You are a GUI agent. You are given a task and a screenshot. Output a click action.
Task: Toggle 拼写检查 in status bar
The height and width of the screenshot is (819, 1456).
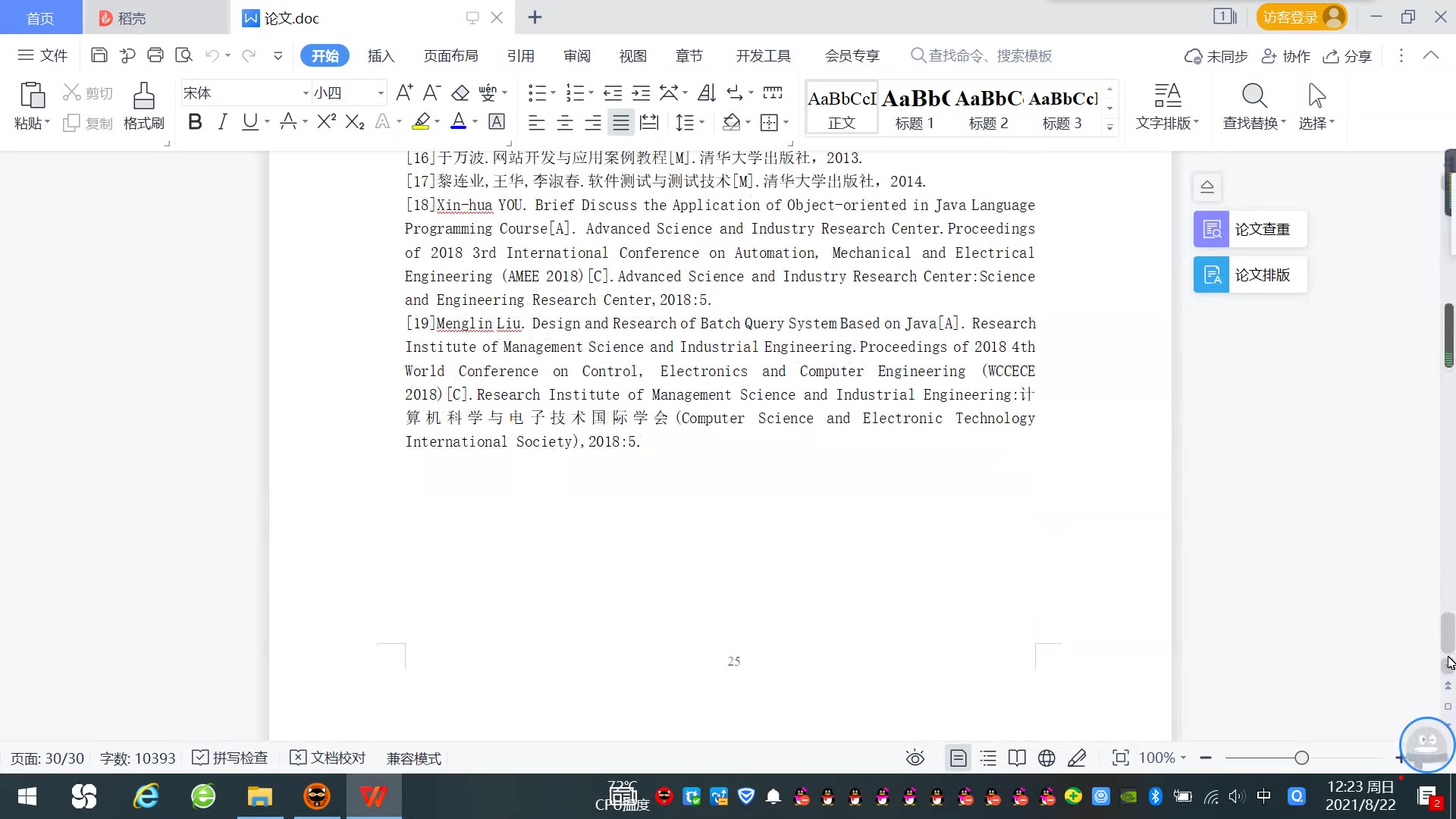[x=231, y=758]
